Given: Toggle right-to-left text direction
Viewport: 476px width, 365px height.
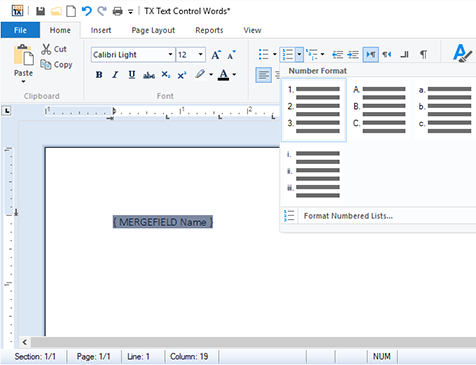Looking at the screenshot, I should coord(387,54).
